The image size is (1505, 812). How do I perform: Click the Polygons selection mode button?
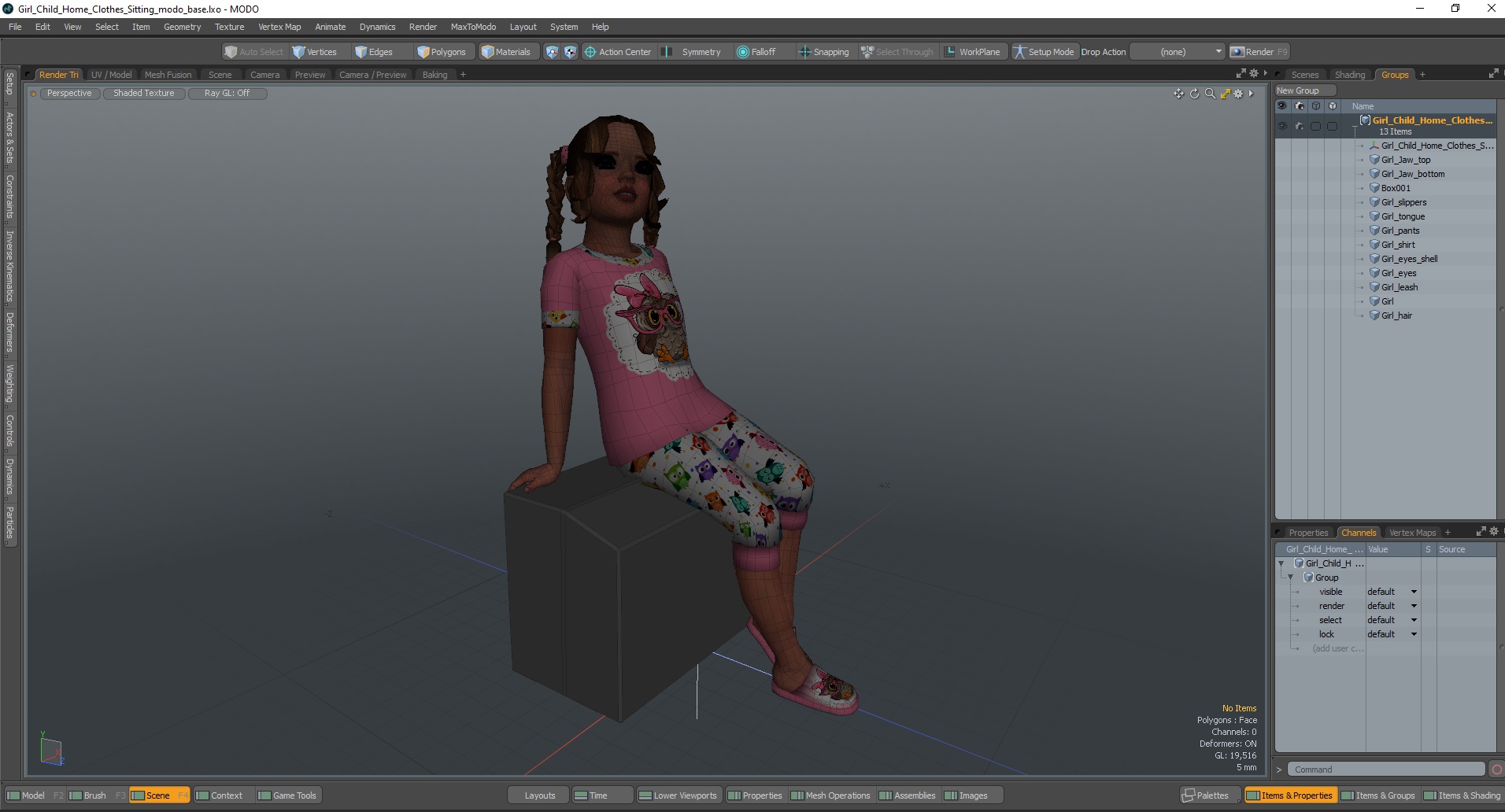click(442, 52)
